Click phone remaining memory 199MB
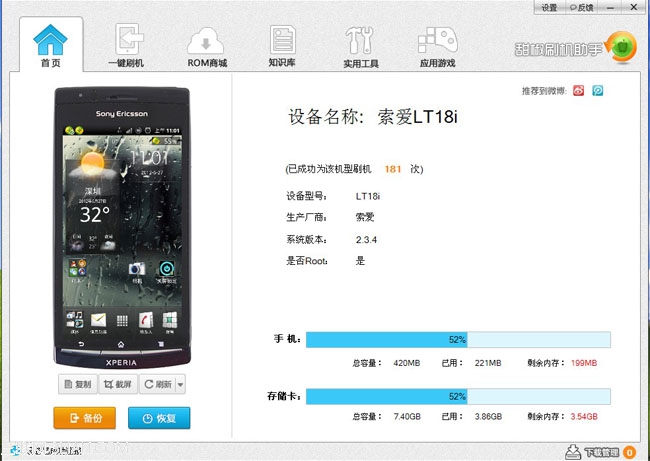 (584, 363)
